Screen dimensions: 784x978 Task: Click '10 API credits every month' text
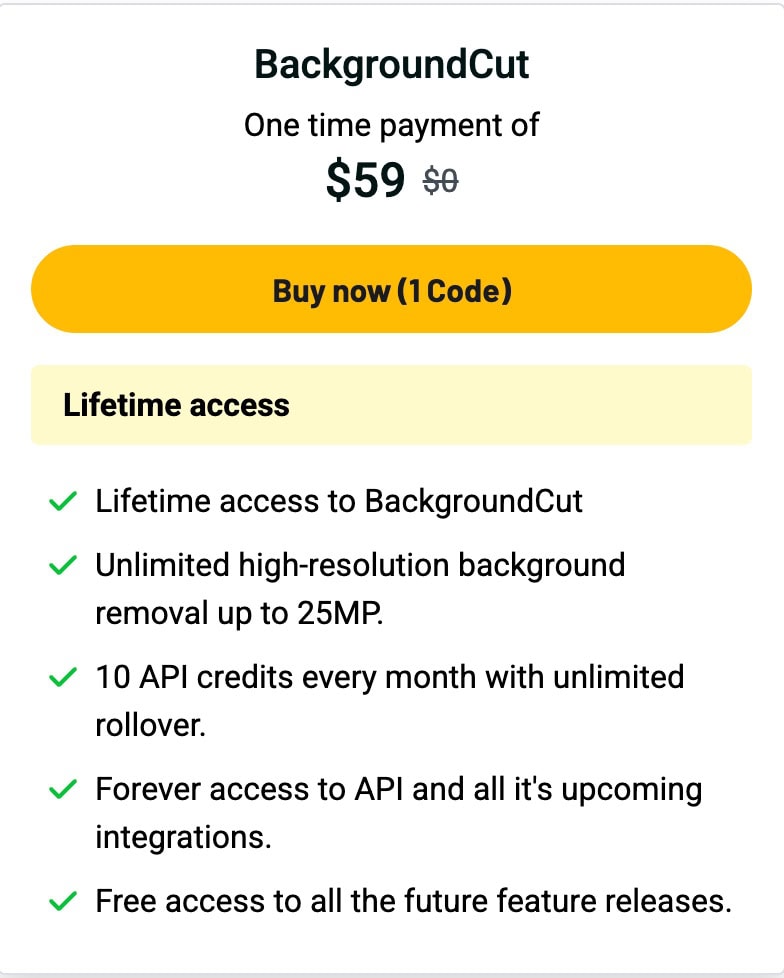click(390, 677)
